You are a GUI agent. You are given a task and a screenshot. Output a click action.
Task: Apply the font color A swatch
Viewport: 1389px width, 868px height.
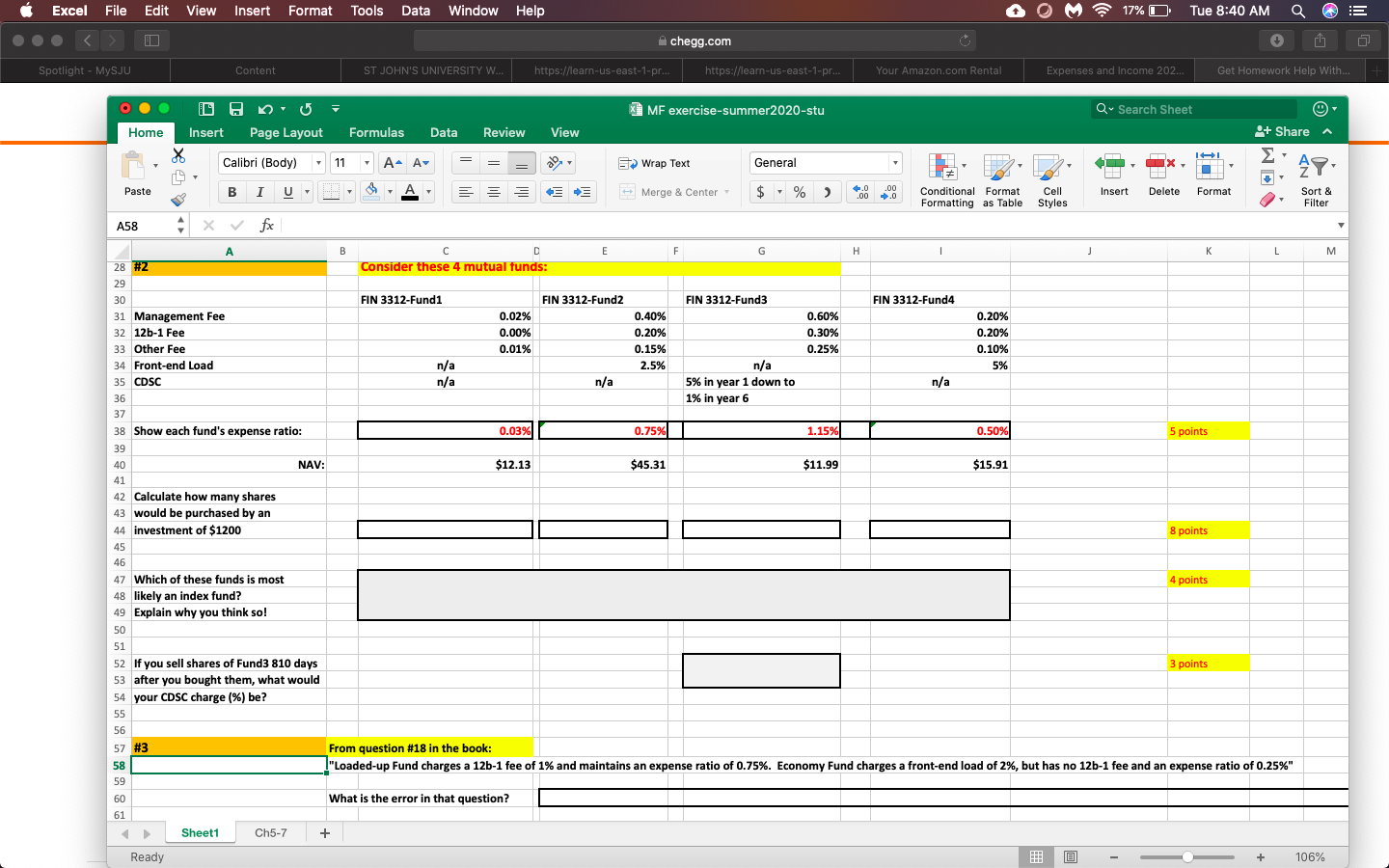coord(410,191)
